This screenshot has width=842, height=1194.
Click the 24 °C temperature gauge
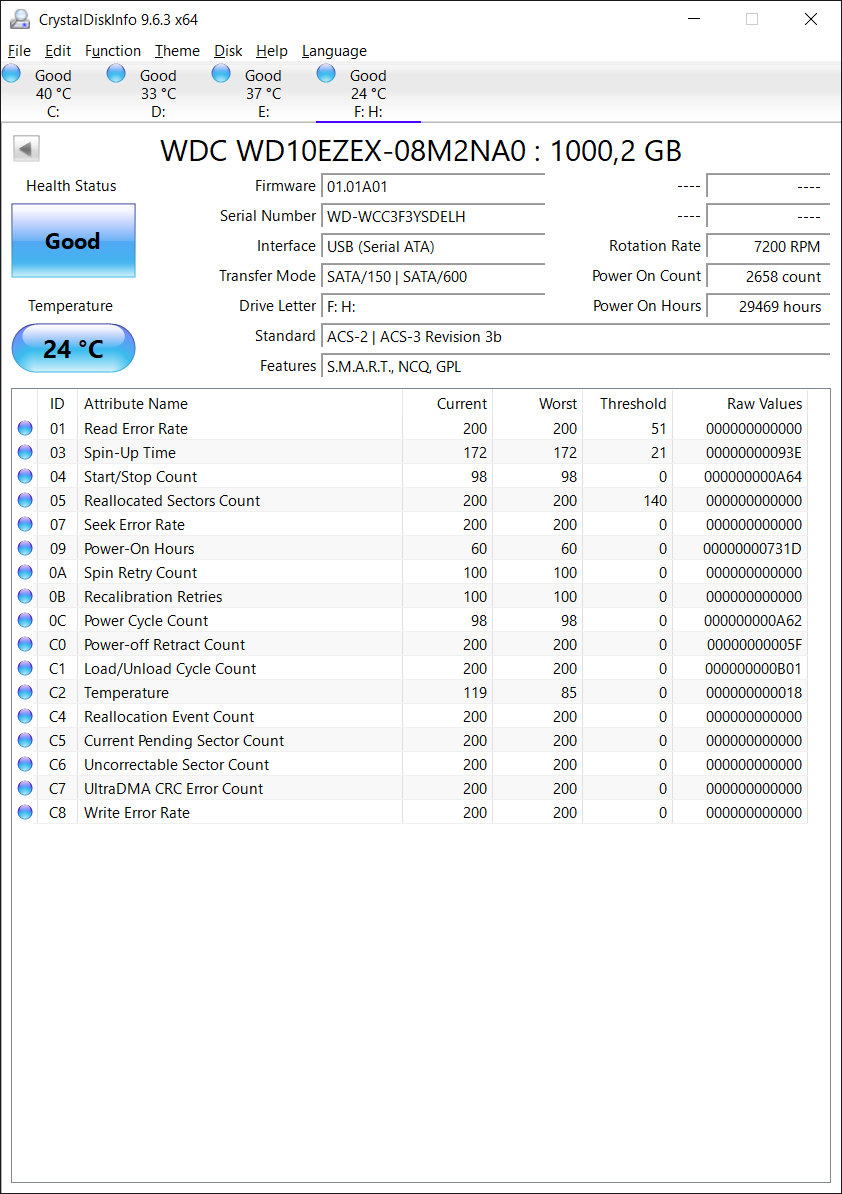click(73, 348)
